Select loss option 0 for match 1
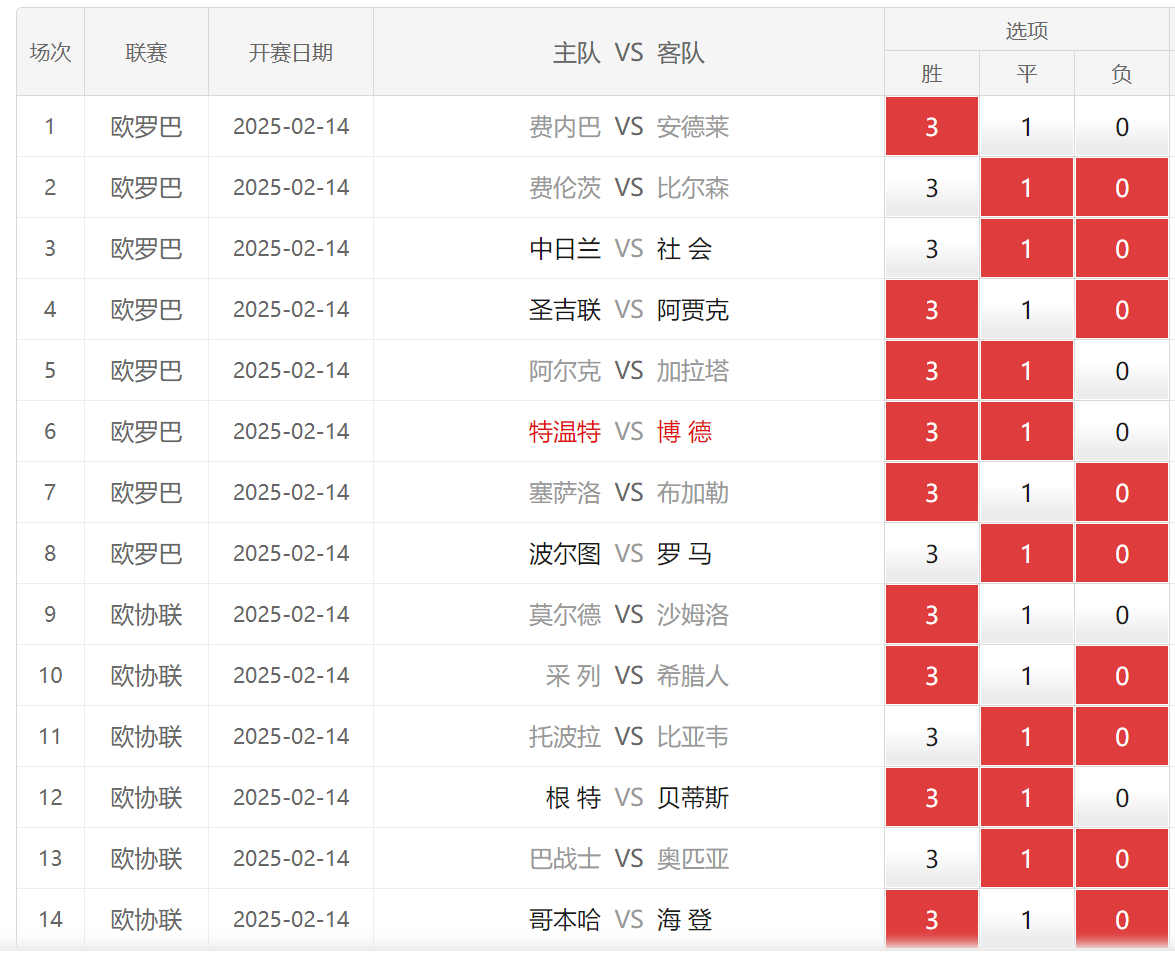This screenshot has width=1175, height=961. 1122,127
